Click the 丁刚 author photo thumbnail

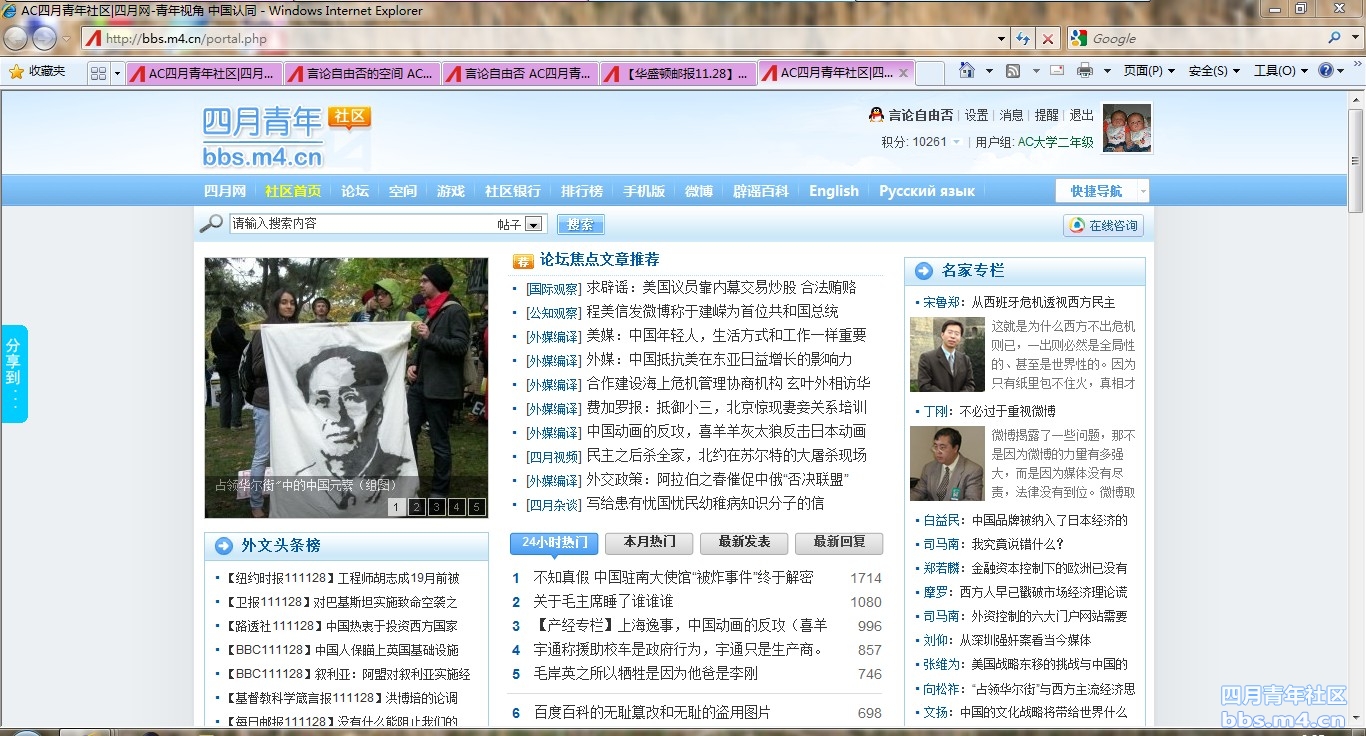click(x=947, y=463)
